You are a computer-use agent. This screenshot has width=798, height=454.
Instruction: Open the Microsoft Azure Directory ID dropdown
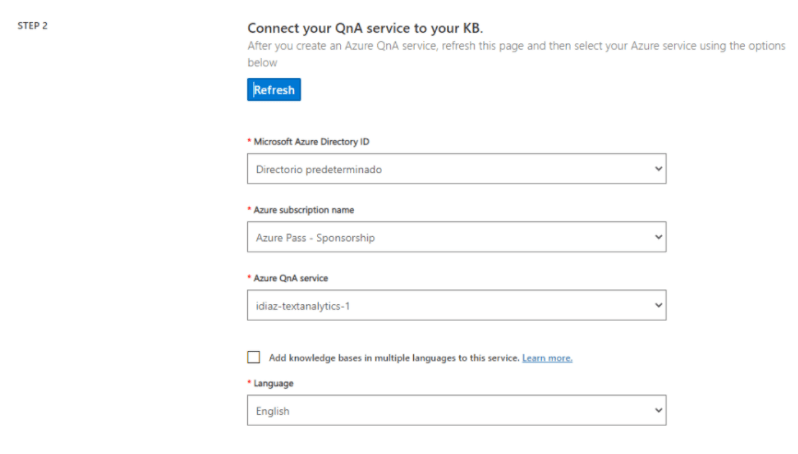457,168
